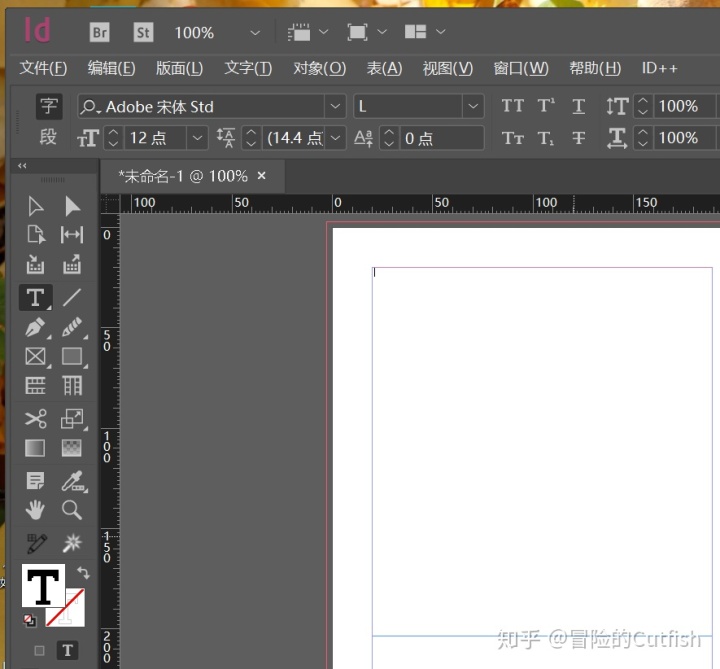Image resolution: width=720 pixels, height=669 pixels.
Task: Open Adobe Stock via St icon
Action: (143, 32)
